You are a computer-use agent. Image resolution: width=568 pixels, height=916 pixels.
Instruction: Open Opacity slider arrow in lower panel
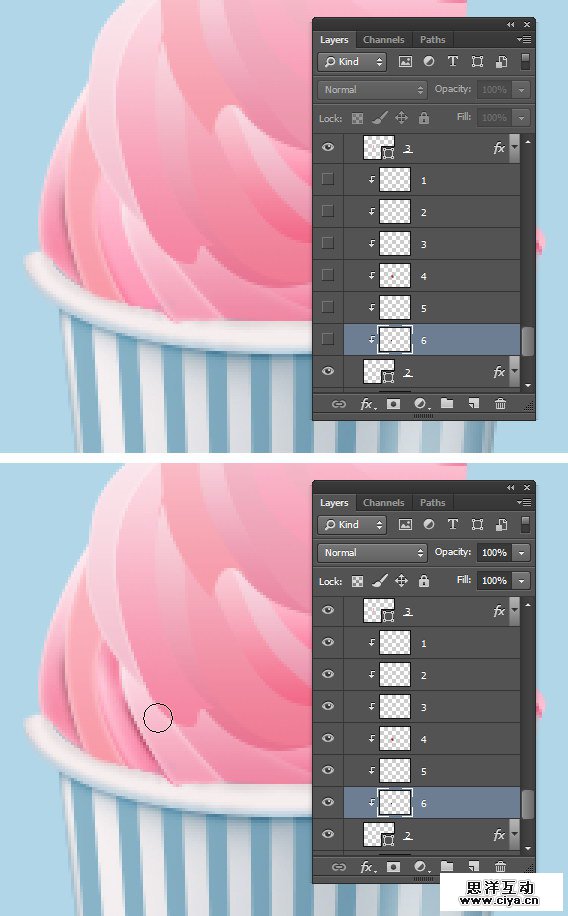pos(521,553)
